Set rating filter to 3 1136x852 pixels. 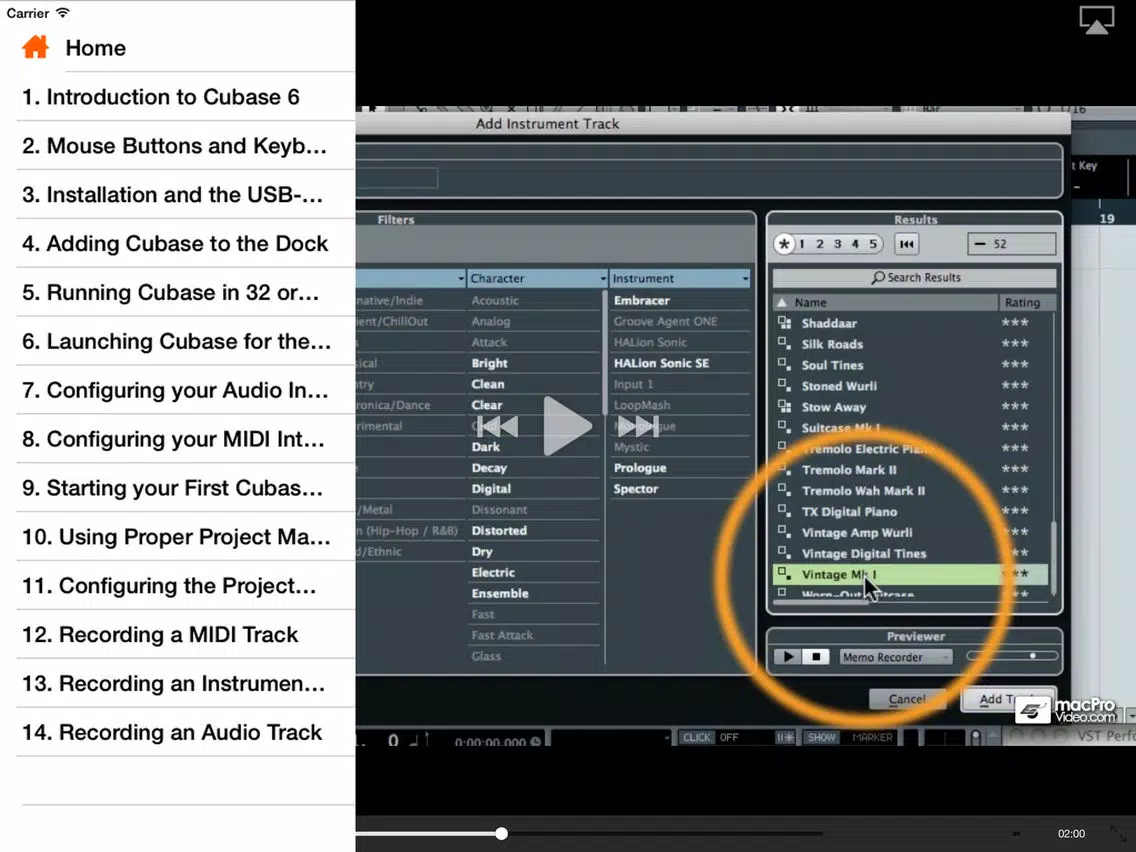(838, 244)
